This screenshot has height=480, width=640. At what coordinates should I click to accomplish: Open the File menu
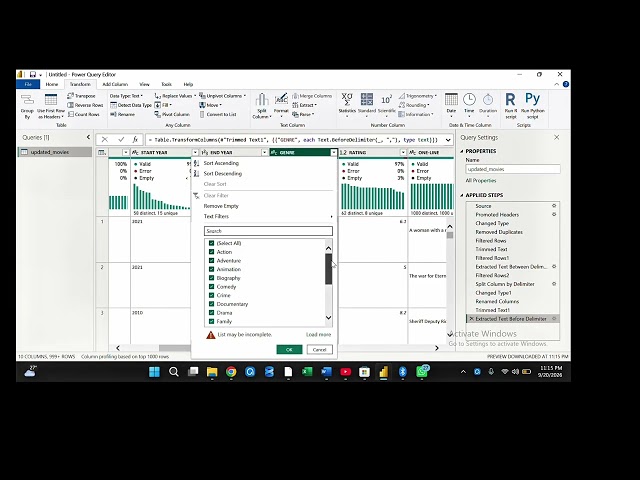[x=28, y=84]
